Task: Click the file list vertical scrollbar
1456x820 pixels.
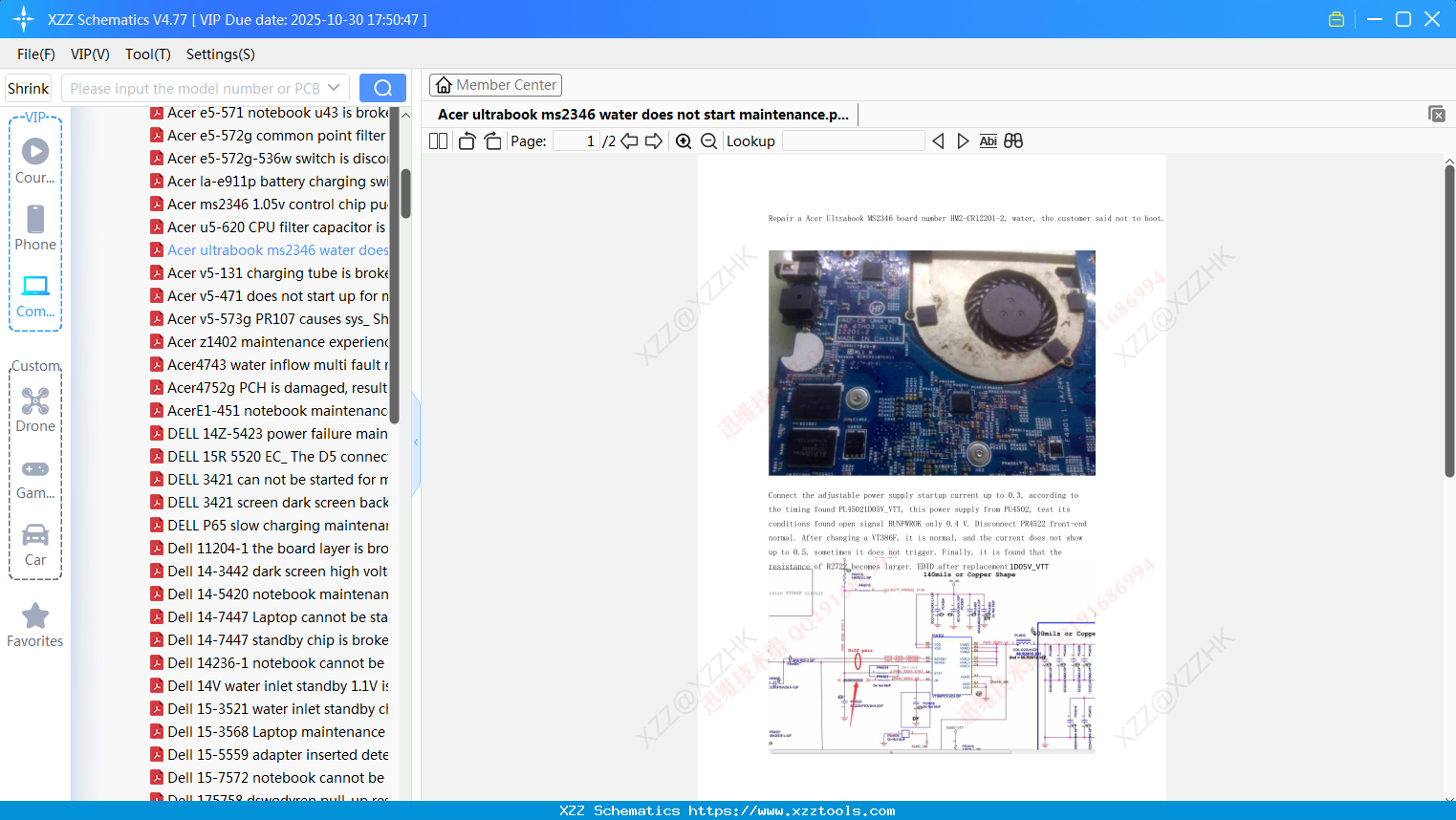Action: pos(405,194)
